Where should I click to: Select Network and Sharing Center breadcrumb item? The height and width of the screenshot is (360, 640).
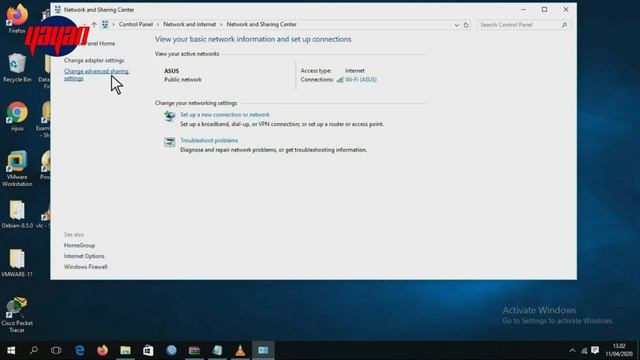(x=261, y=24)
